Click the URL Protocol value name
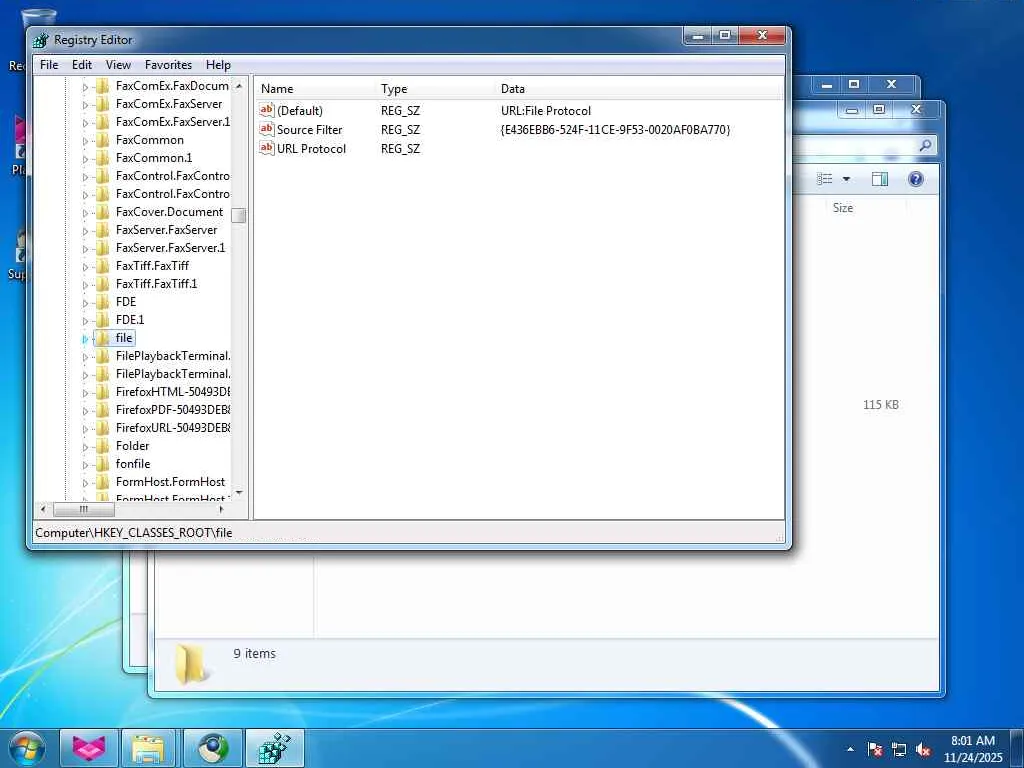The height and width of the screenshot is (768, 1024). coord(312,148)
